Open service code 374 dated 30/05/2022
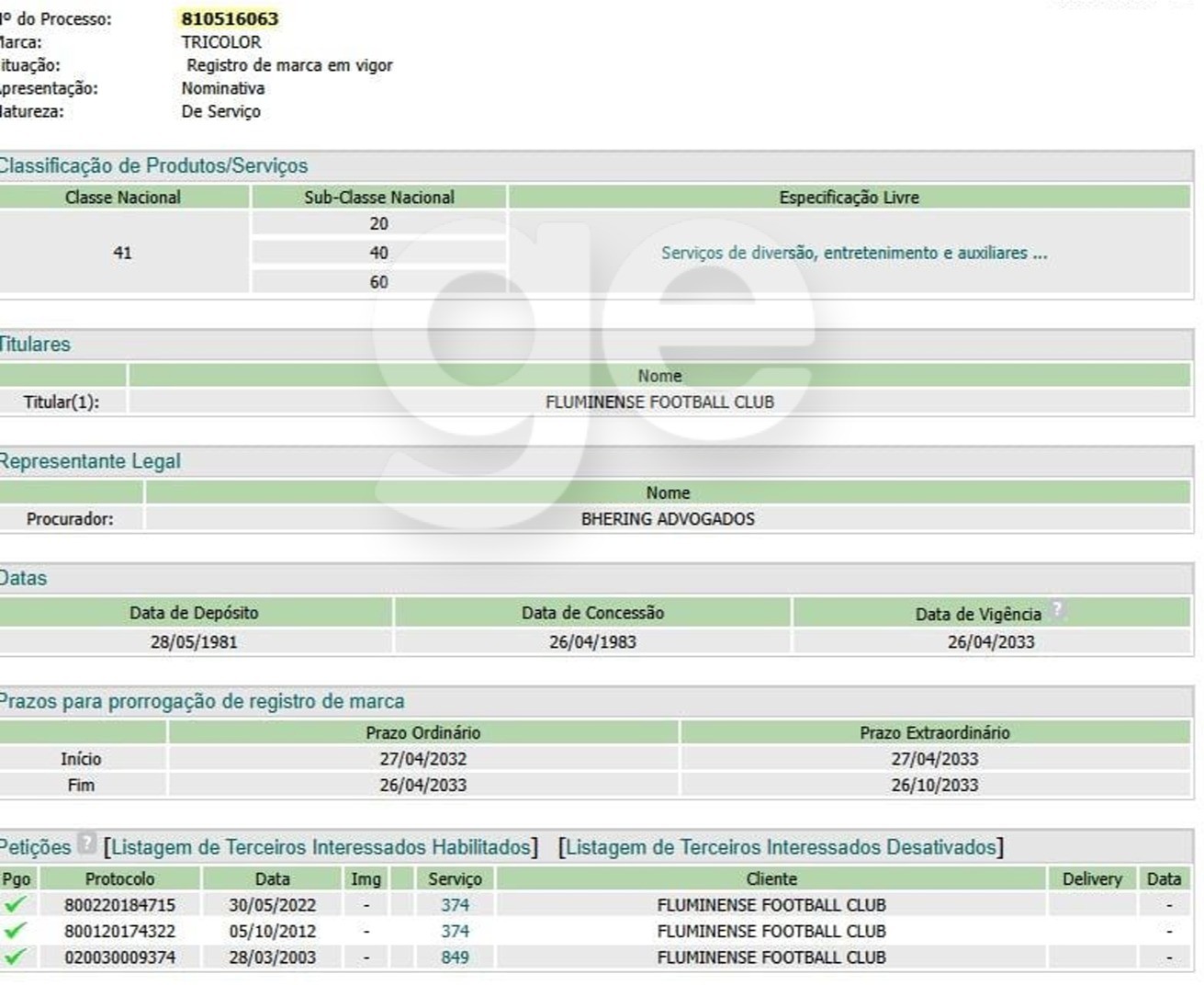The height and width of the screenshot is (985, 1204). [x=455, y=905]
